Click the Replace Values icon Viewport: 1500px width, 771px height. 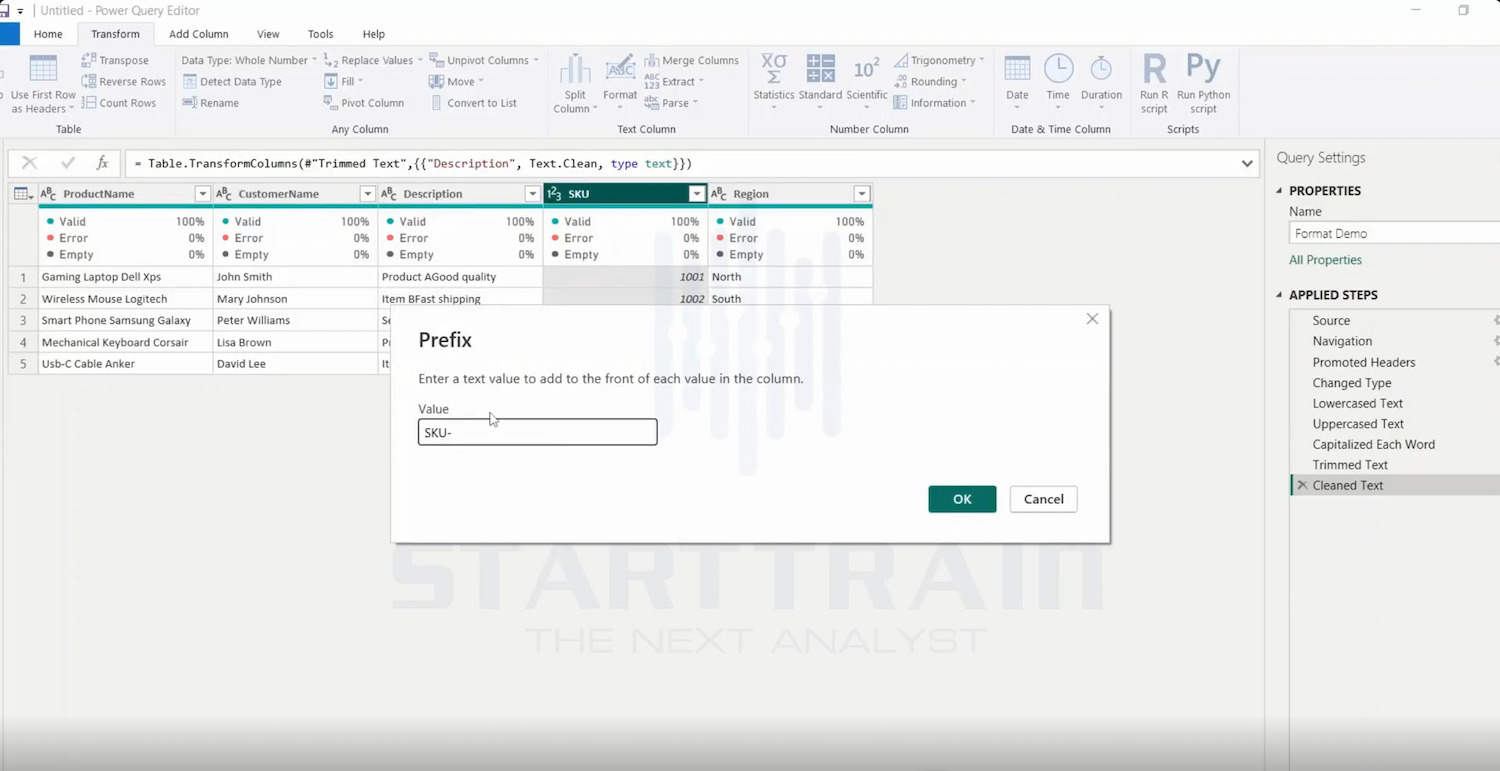[x=331, y=60]
